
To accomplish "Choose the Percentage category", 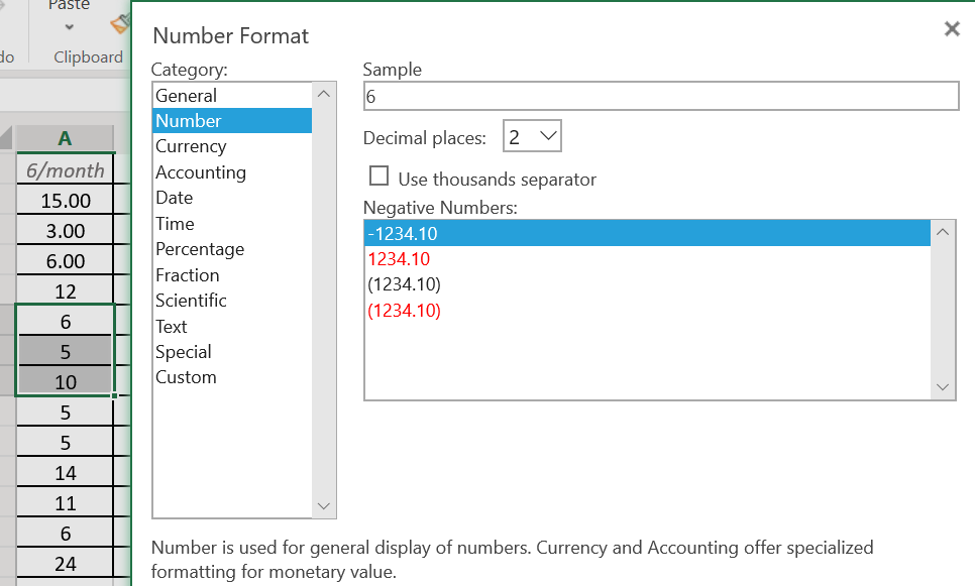I will pyautogui.click(x=200, y=249).
